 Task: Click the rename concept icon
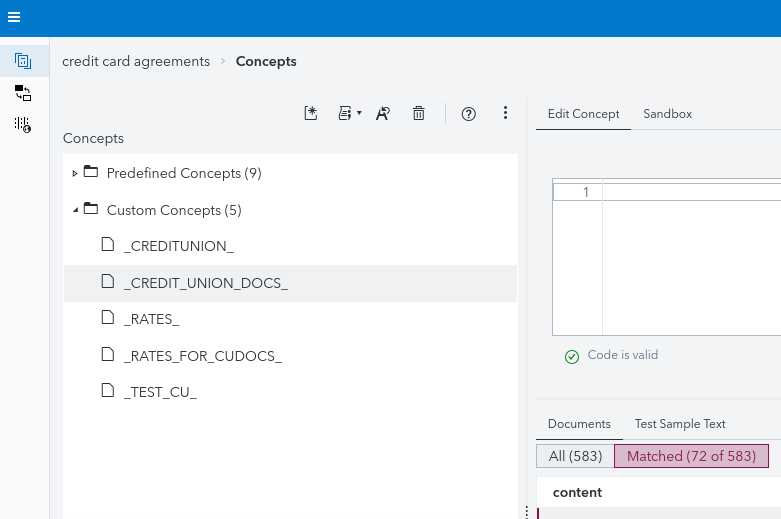coord(383,113)
